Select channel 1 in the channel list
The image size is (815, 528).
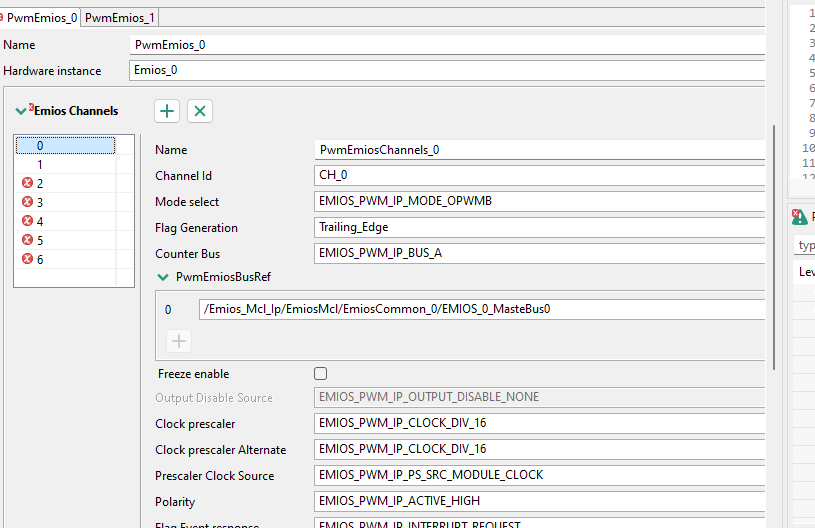pos(40,165)
